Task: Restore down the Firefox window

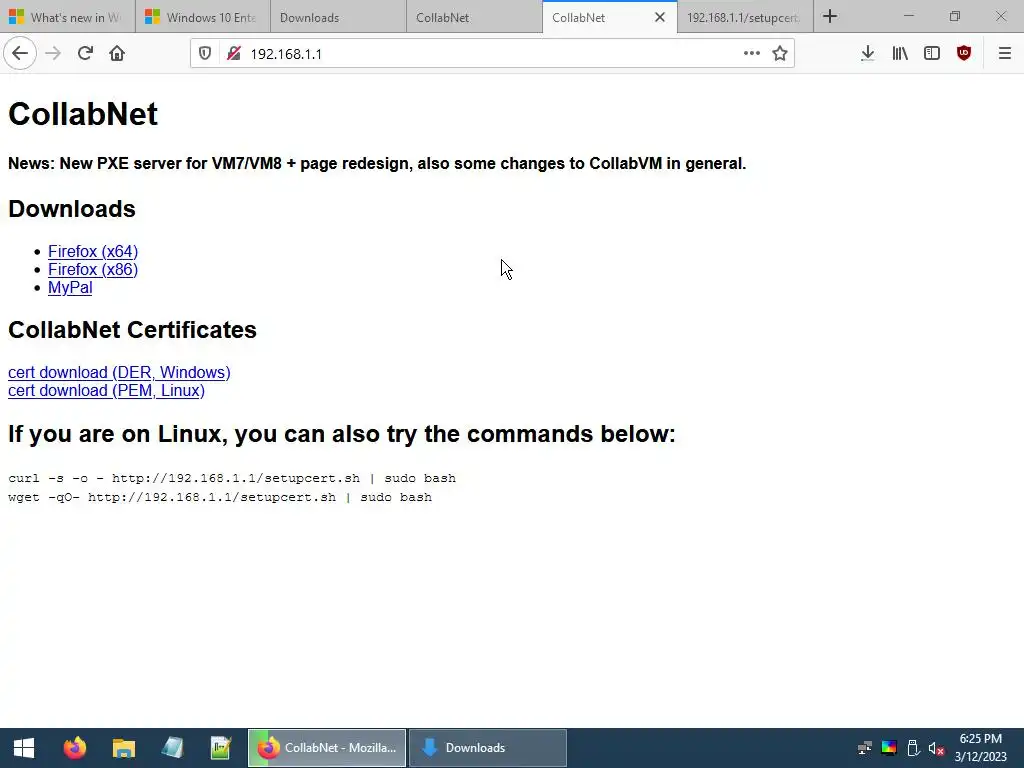Action: 955,16
